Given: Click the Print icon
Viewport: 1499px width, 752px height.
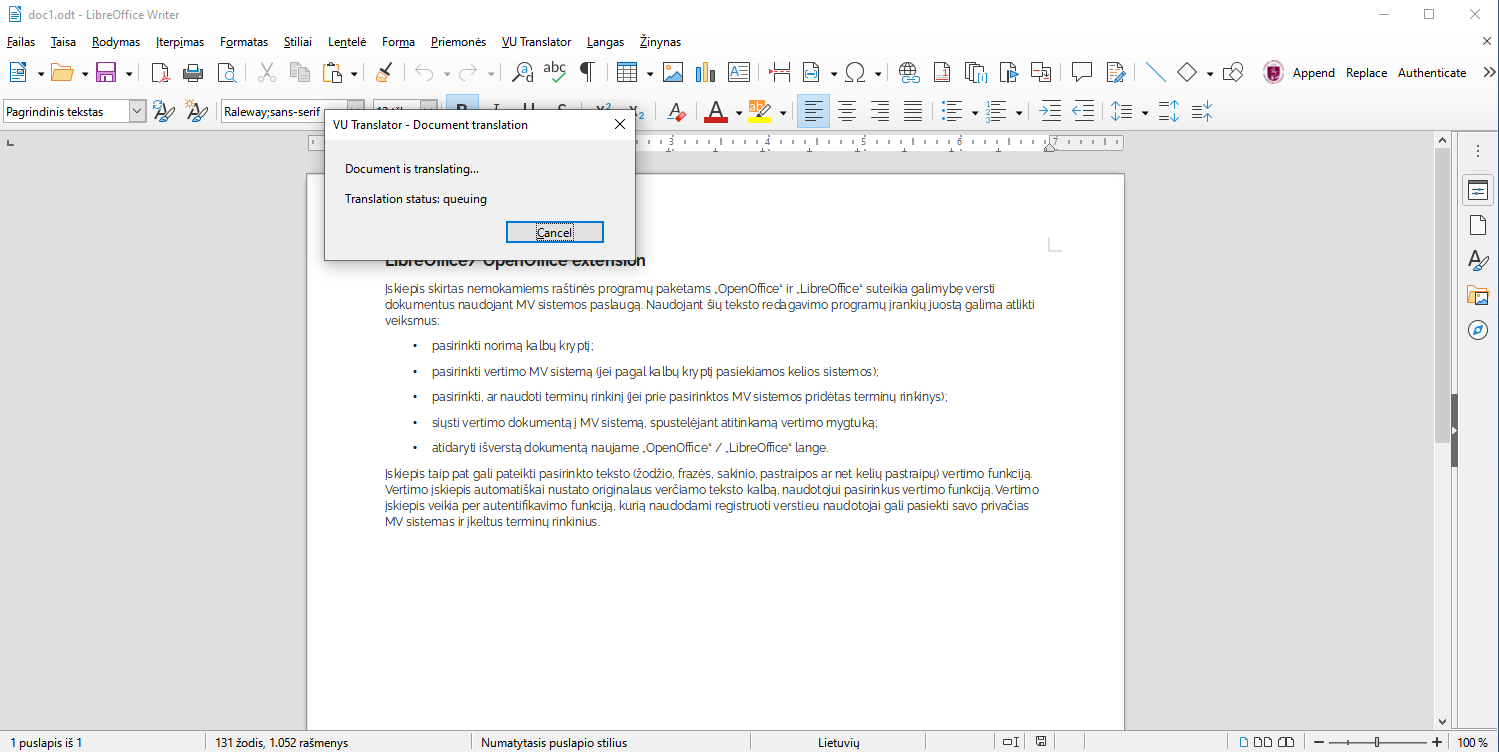Looking at the screenshot, I should point(193,72).
